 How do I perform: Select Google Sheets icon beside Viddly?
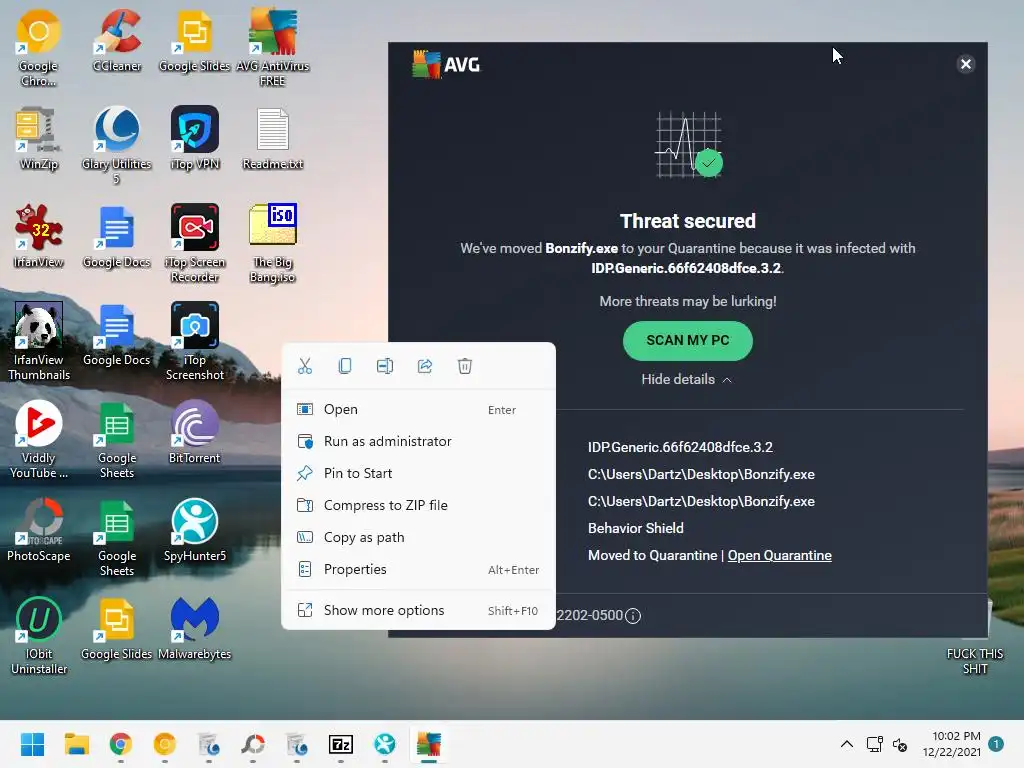tap(117, 440)
